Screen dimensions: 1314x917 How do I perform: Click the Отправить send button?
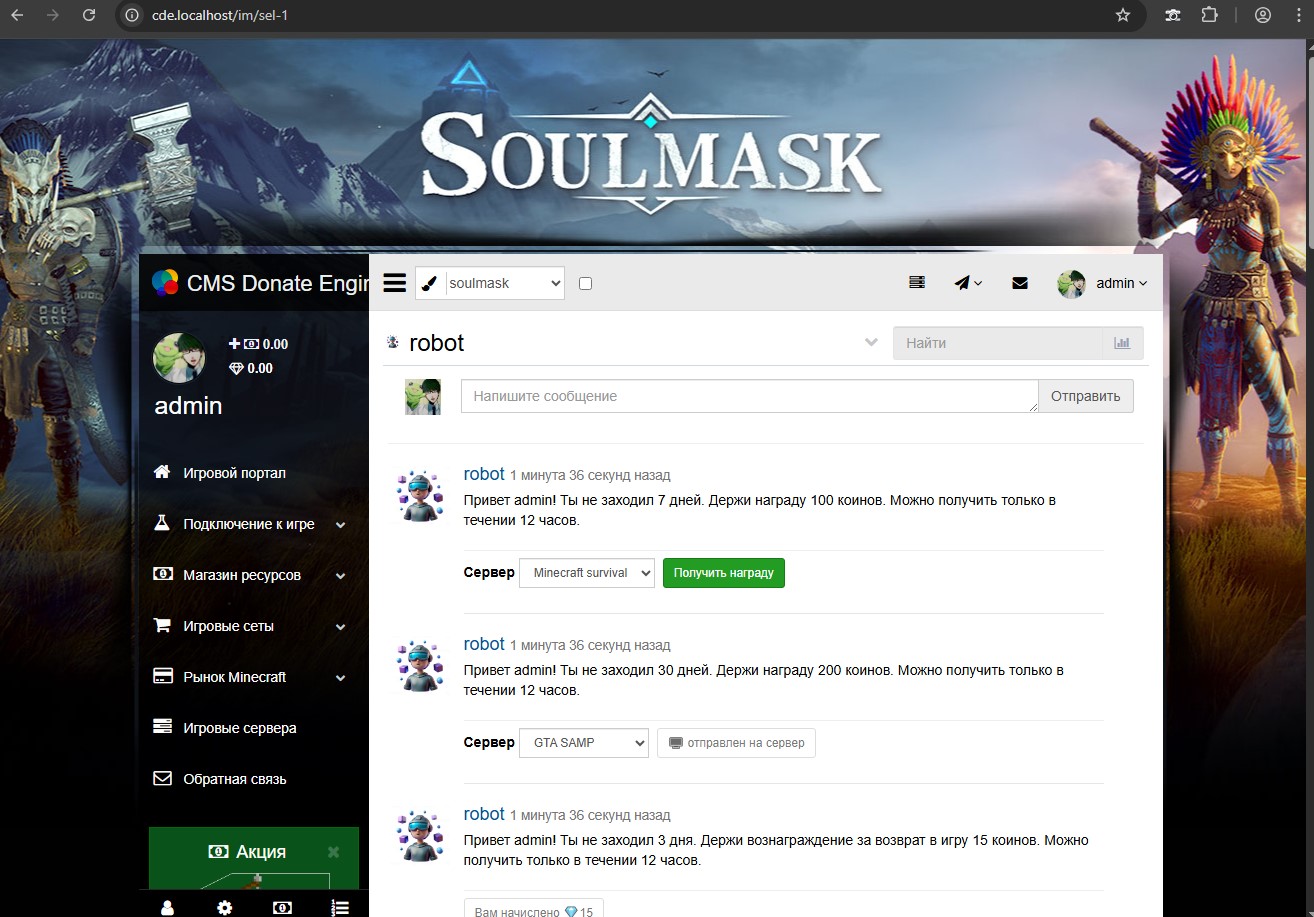click(1085, 396)
